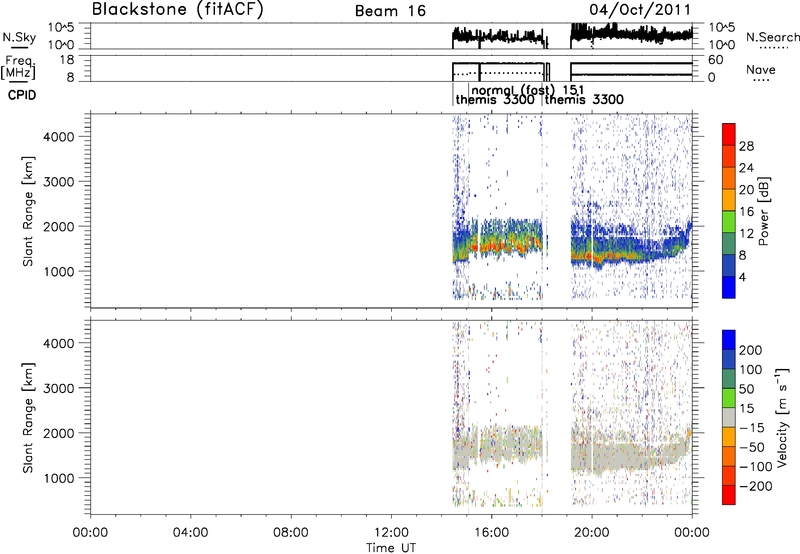Click the '16' power scale value

pos(746,212)
